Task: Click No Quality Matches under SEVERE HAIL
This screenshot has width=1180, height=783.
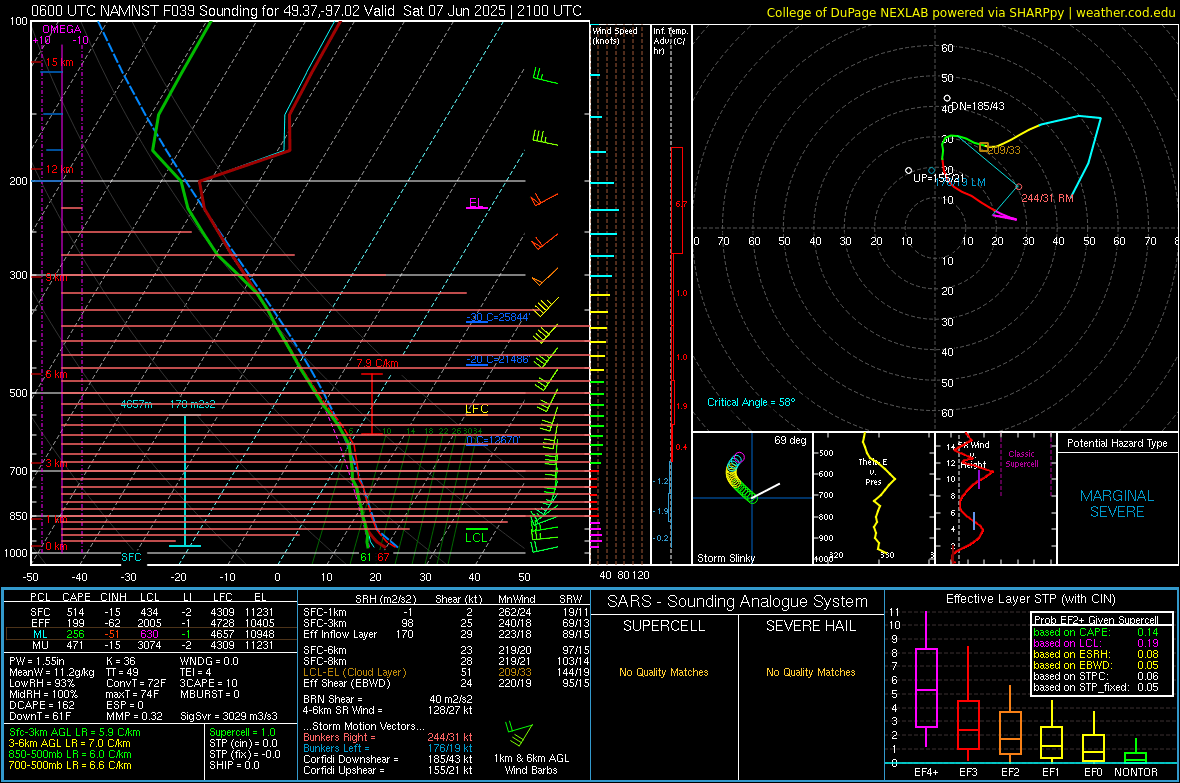Action: click(x=810, y=672)
